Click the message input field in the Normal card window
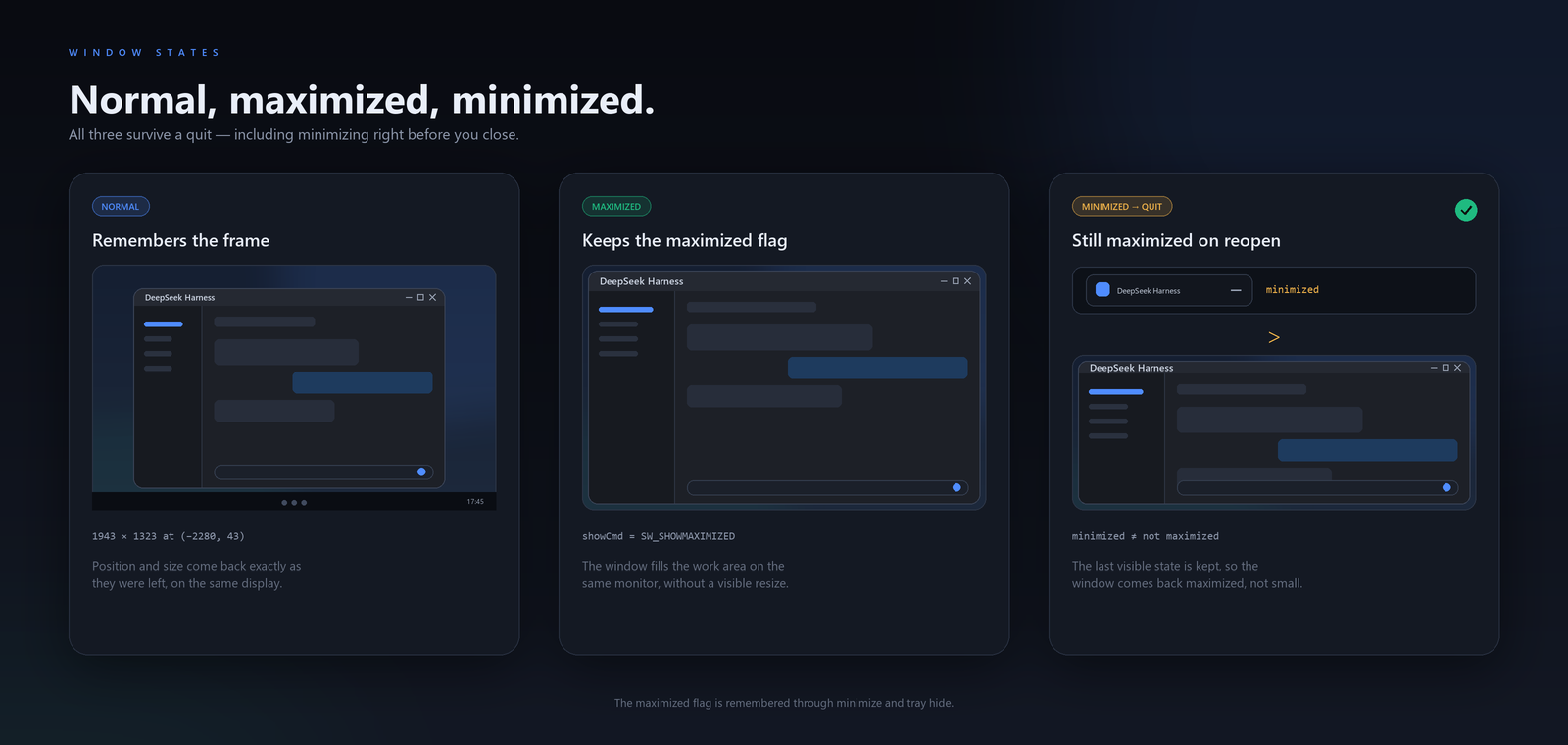Screen dimensions: 1568x745 tap(323, 472)
